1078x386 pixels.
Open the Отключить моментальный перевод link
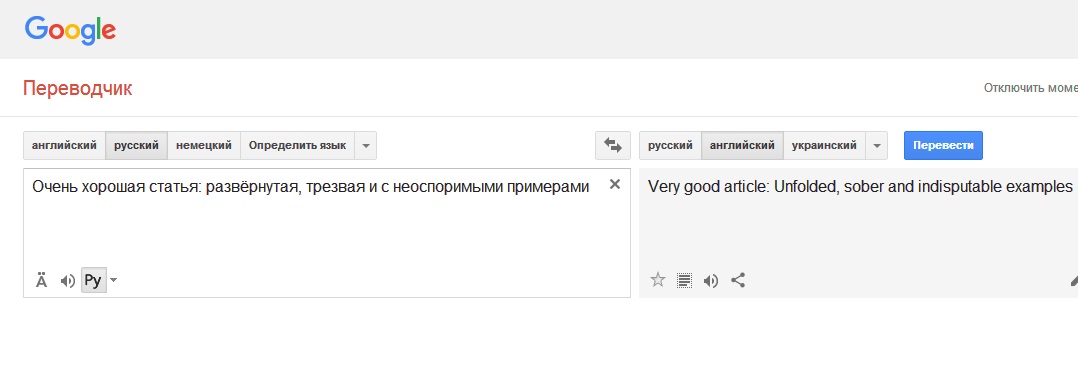point(1031,88)
